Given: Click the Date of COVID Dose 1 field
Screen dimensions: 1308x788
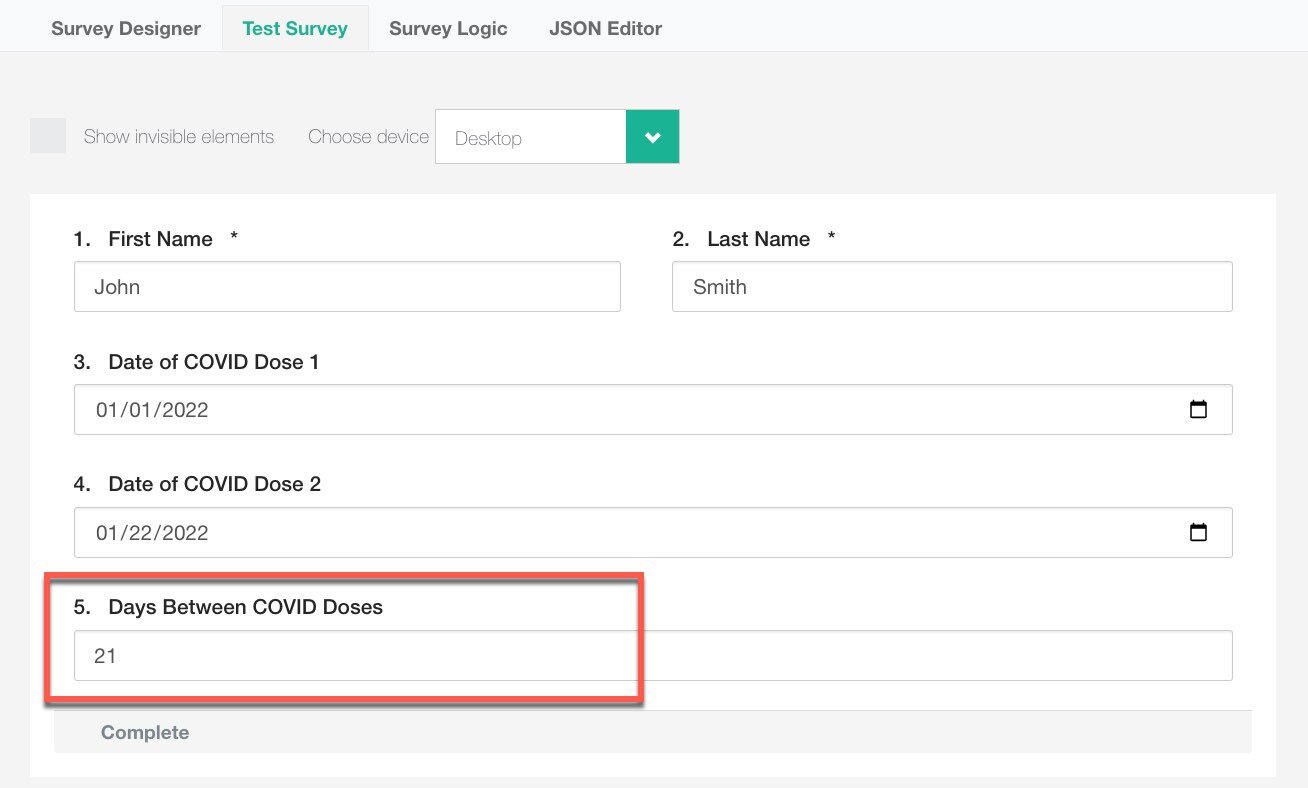Looking at the screenshot, I should tap(600, 410).
